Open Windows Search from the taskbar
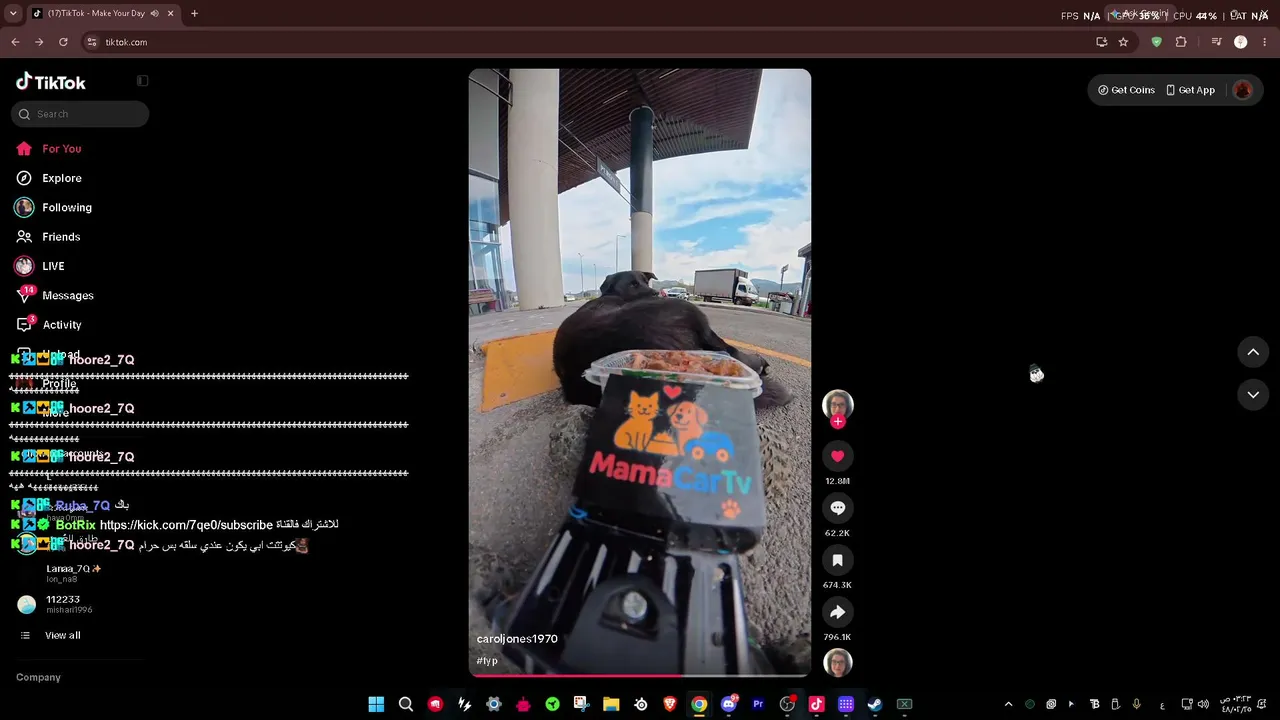Viewport: 1280px width, 720px height. pos(406,704)
